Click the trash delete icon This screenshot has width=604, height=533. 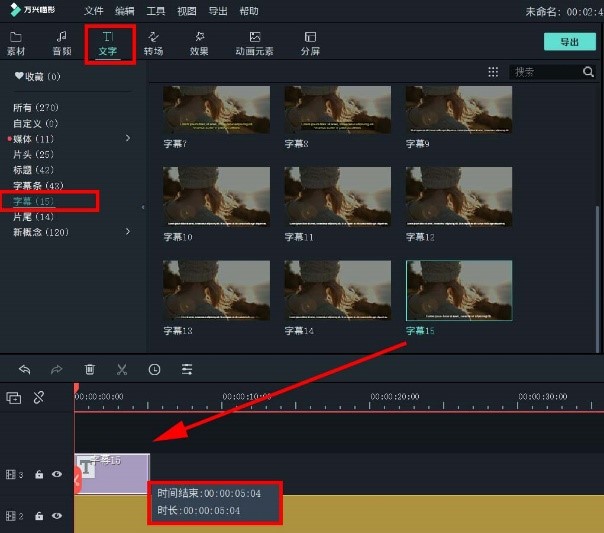tap(89, 370)
